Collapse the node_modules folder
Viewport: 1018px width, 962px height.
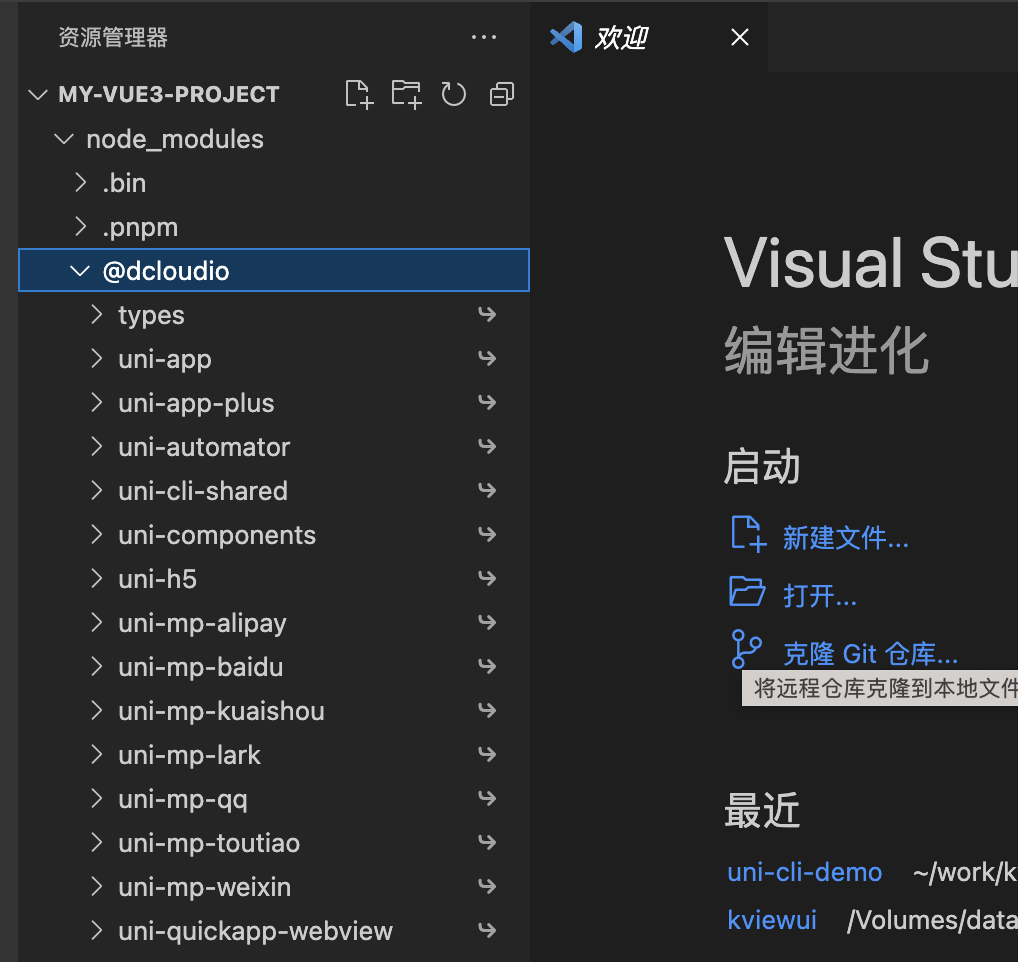pos(64,139)
